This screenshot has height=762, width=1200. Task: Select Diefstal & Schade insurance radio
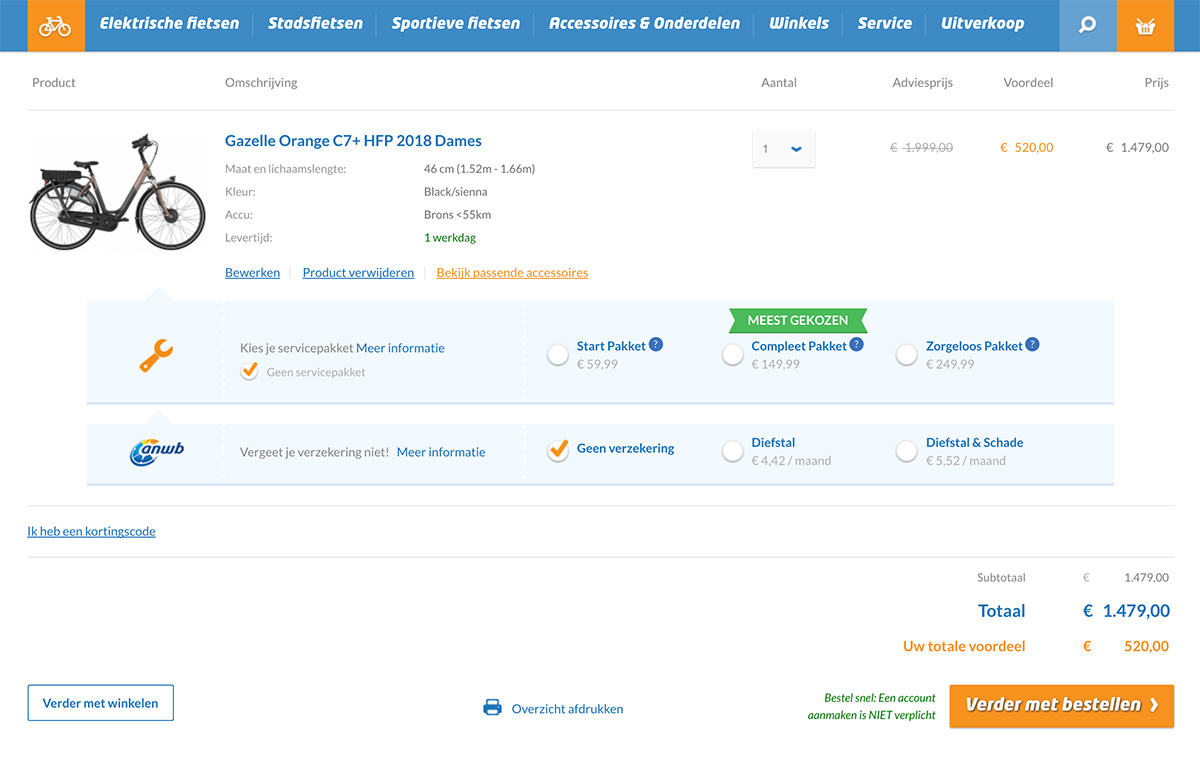[x=907, y=452]
